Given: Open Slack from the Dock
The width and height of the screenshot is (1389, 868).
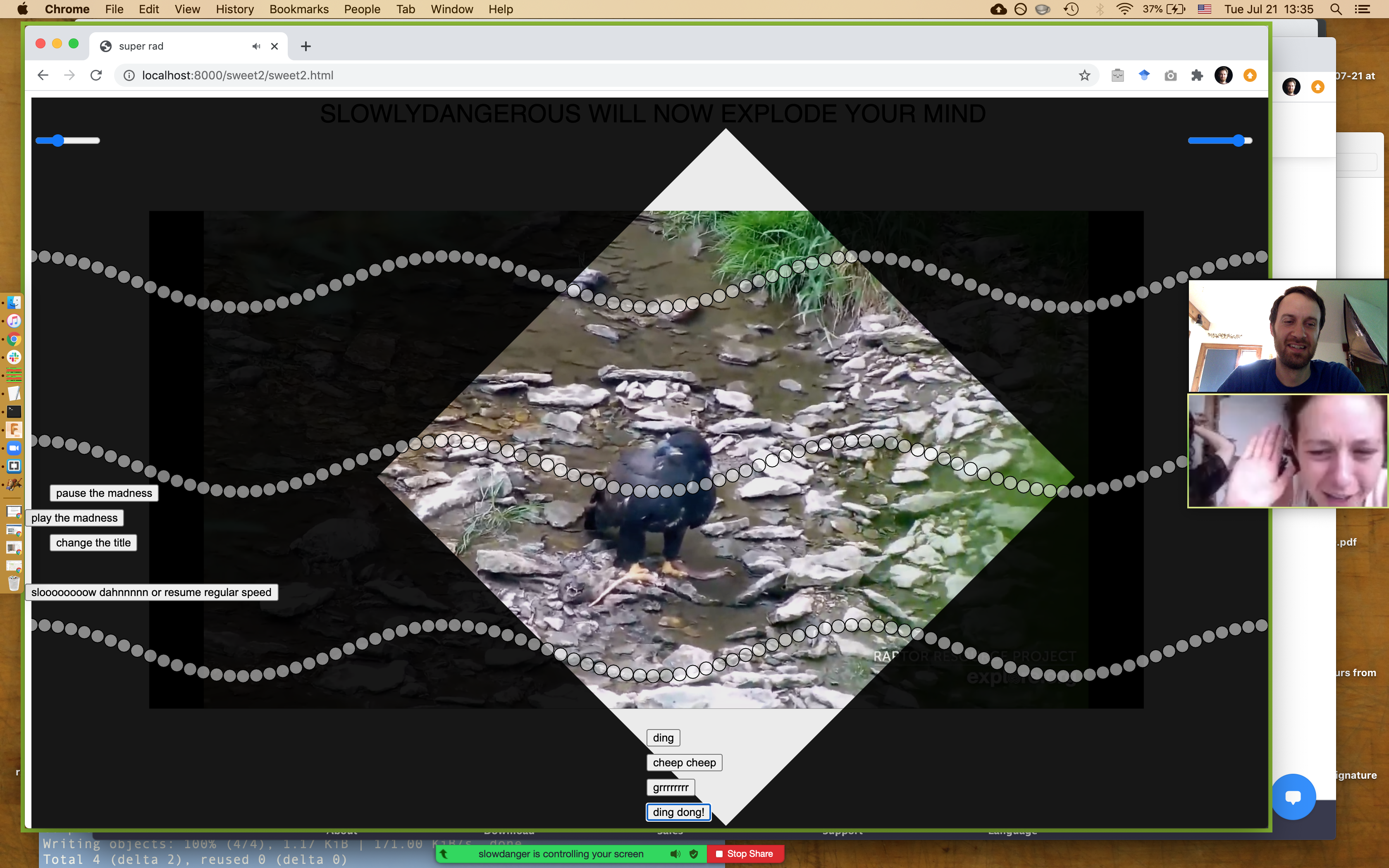Looking at the screenshot, I should pyautogui.click(x=14, y=357).
